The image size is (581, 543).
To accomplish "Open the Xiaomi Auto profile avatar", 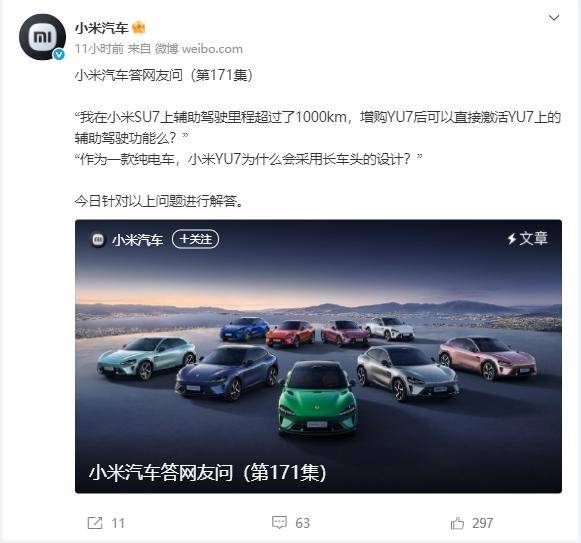I will [x=42, y=37].
